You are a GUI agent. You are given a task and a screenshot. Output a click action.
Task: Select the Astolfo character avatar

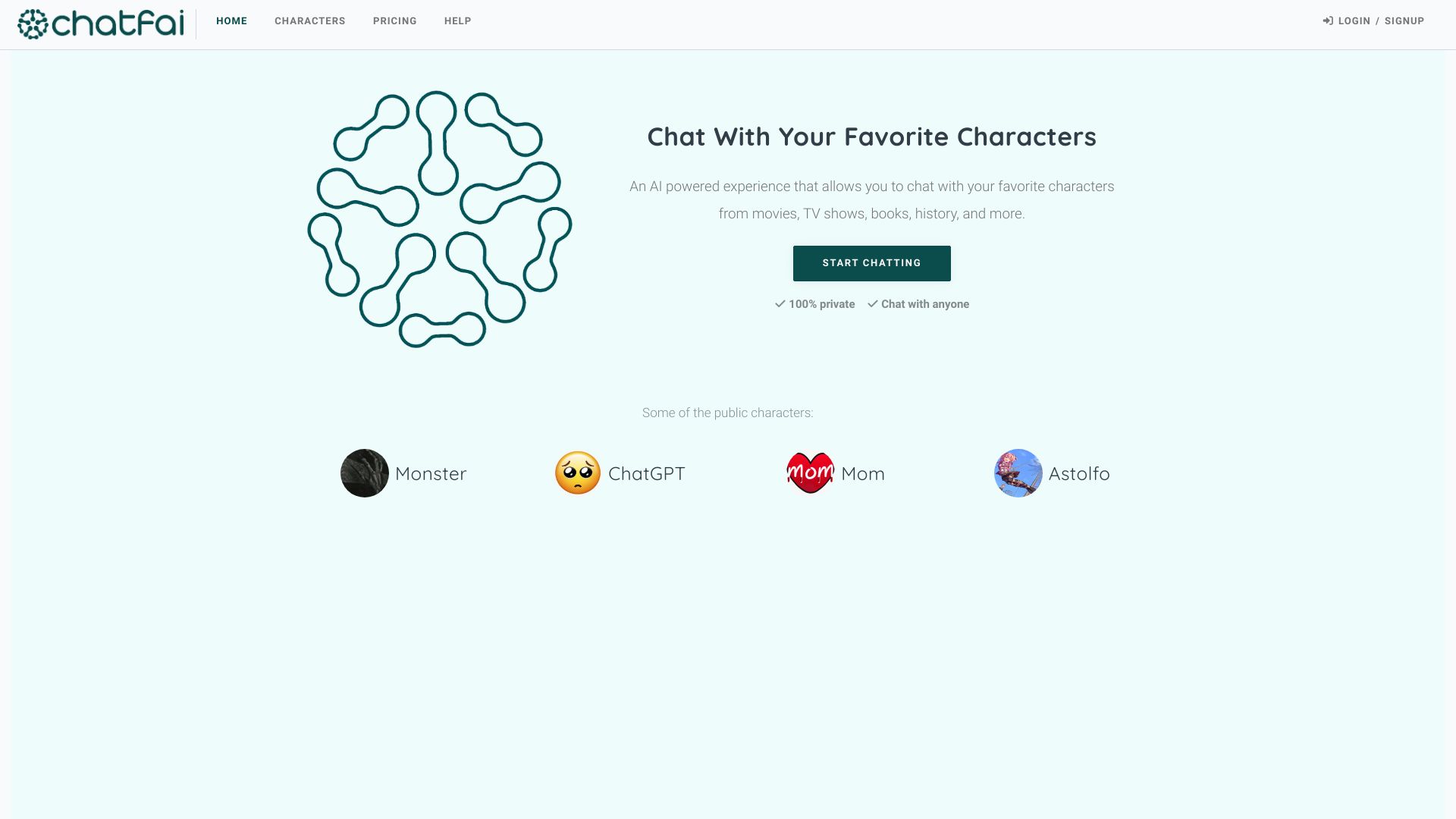tap(1018, 472)
